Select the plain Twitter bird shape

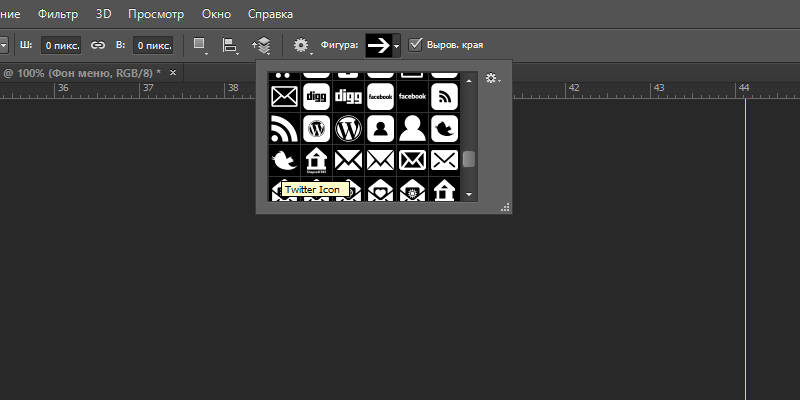pos(284,160)
